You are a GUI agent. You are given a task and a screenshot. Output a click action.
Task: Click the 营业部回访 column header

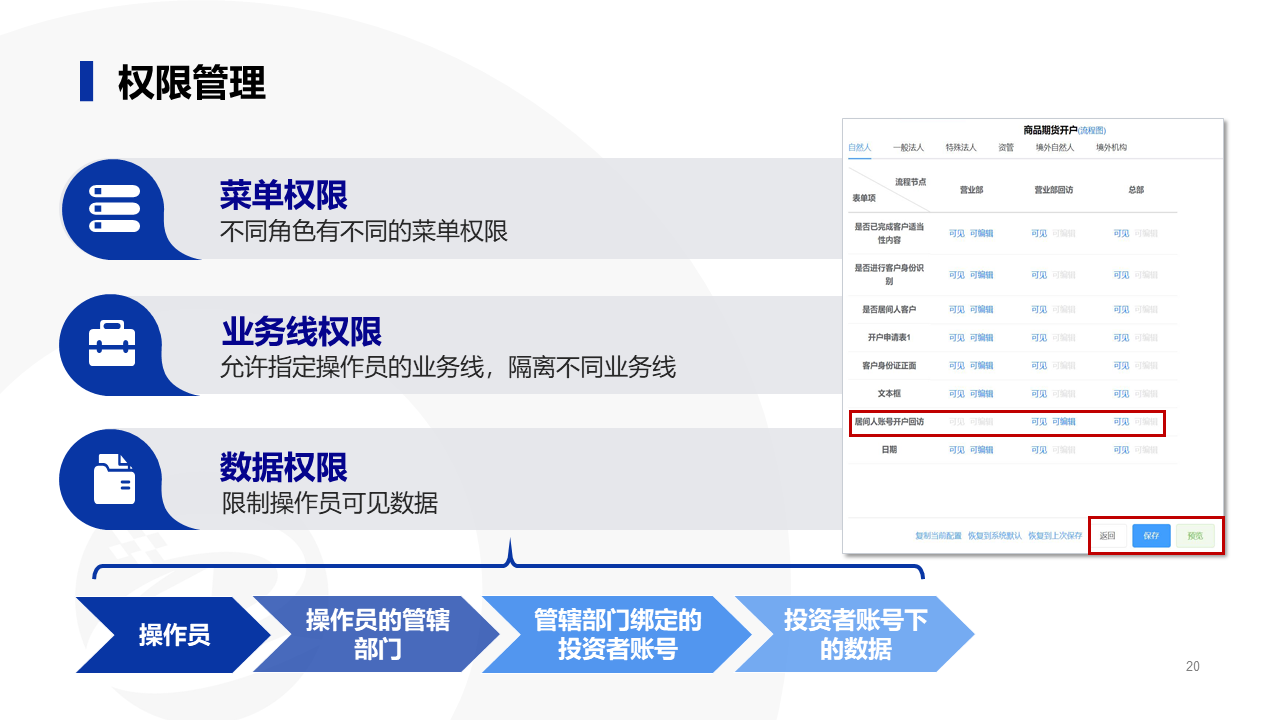(x=1054, y=190)
